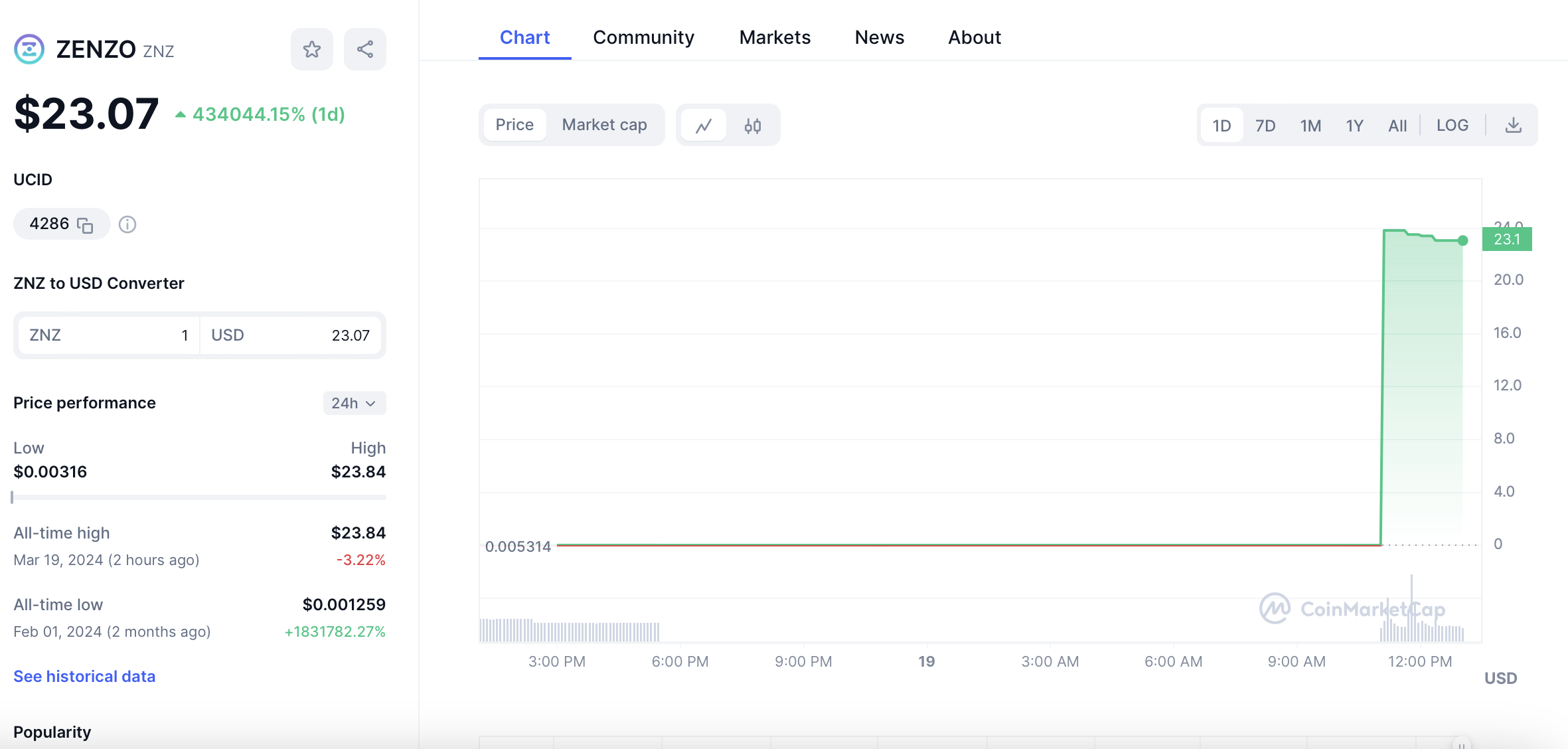Click the ZNZ amount input field
Viewport: 1568px width, 749px height.
pyautogui.click(x=110, y=335)
